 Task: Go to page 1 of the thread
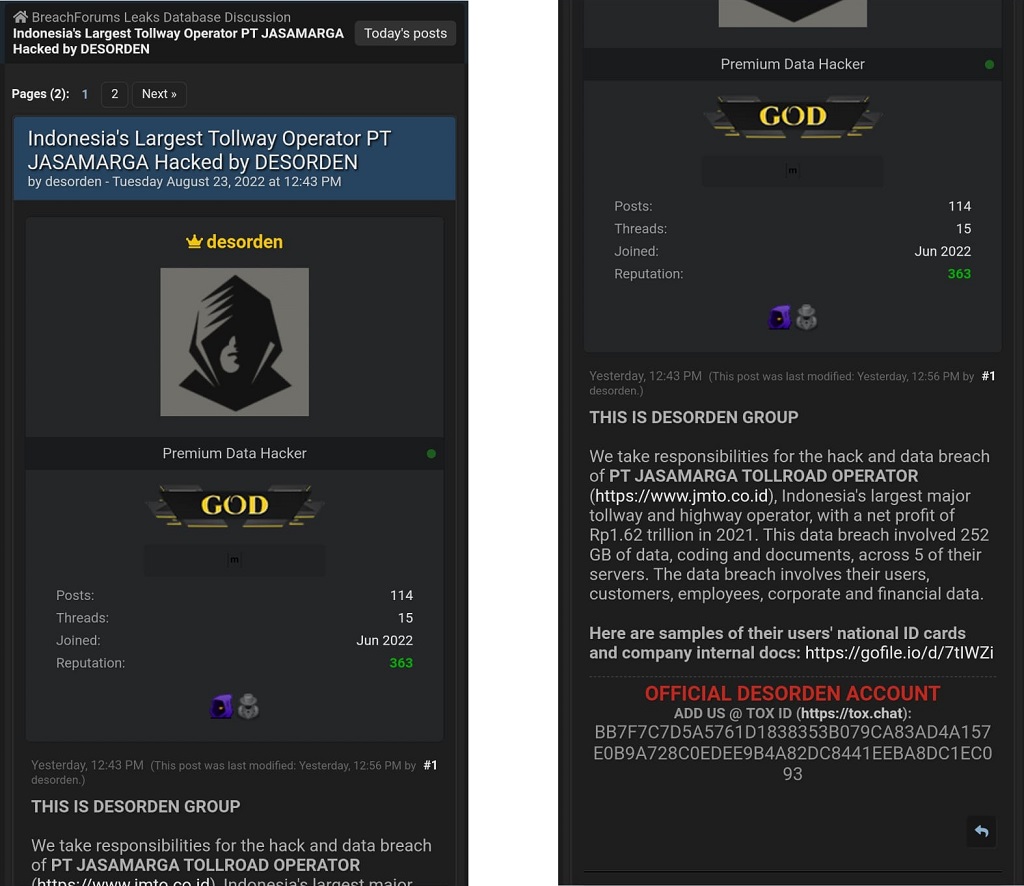(x=85, y=94)
